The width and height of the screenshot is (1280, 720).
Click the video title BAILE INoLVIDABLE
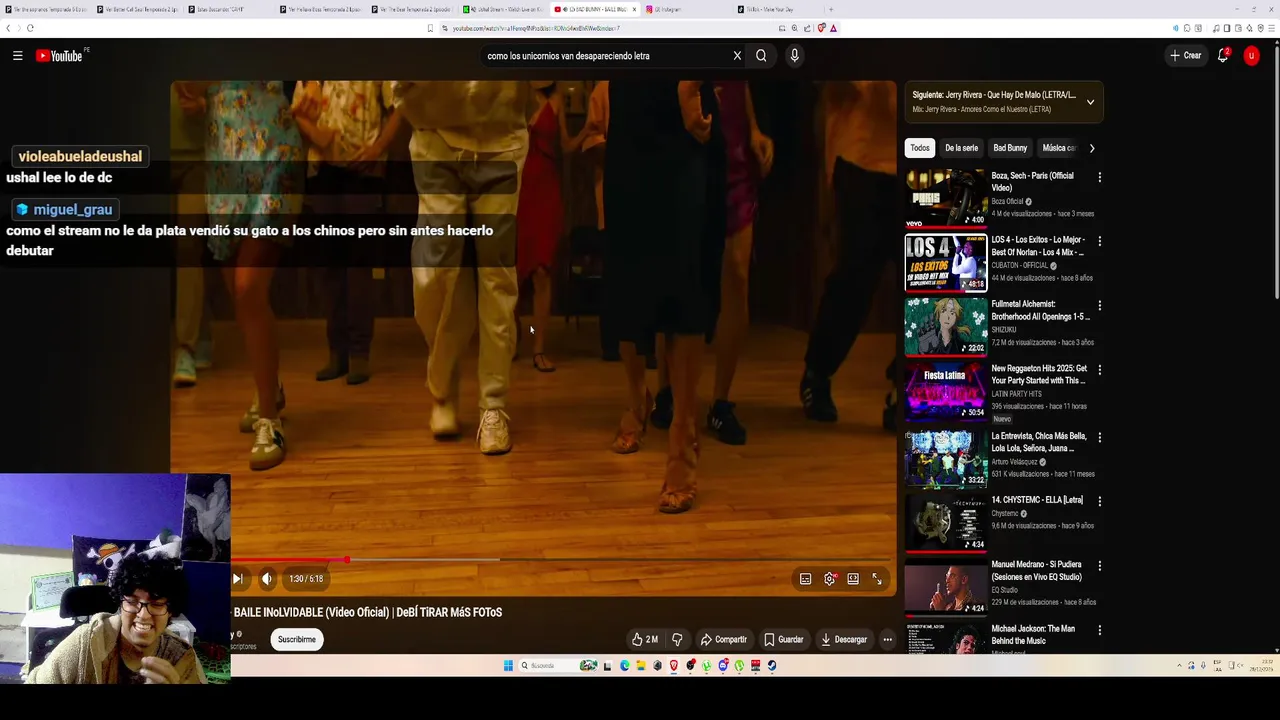(x=367, y=612)
